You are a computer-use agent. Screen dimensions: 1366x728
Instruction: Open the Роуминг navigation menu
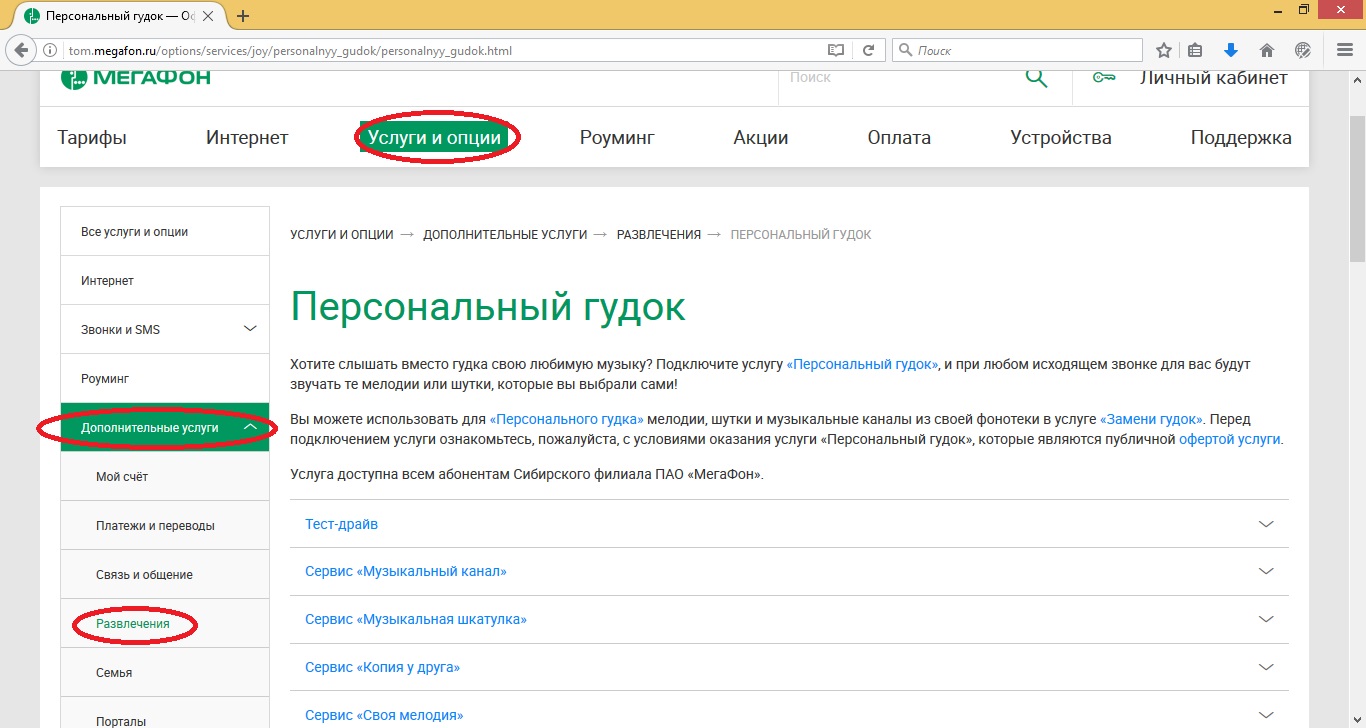[x=616, y=137]
